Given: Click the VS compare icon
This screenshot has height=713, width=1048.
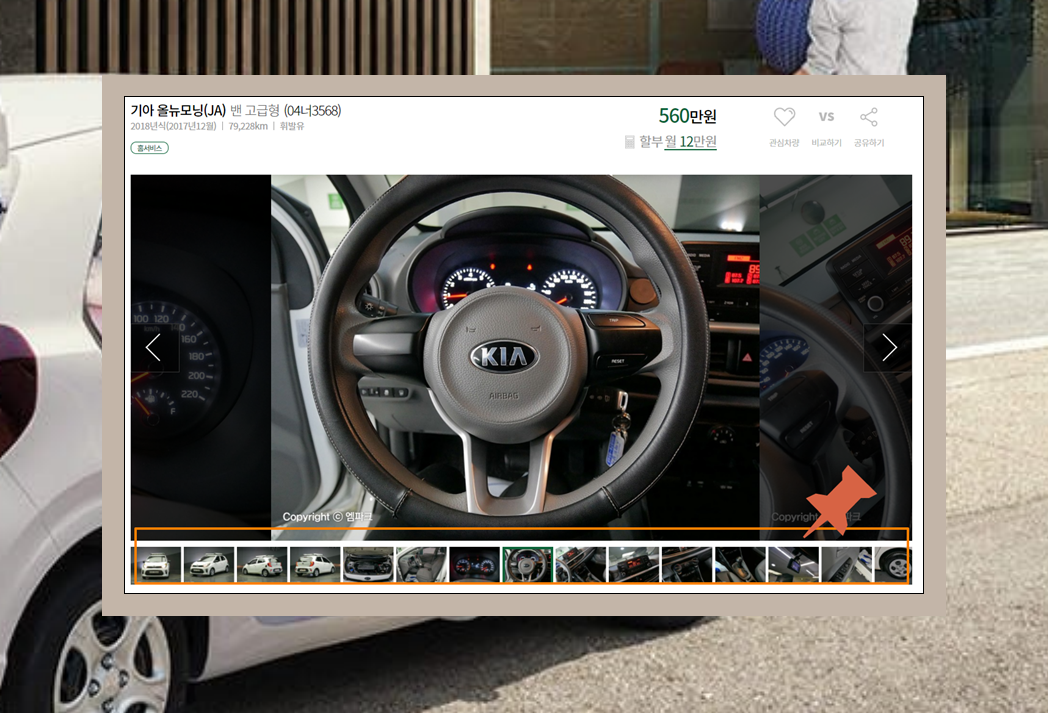Looking at the screenshot, I should pos(826,116).
